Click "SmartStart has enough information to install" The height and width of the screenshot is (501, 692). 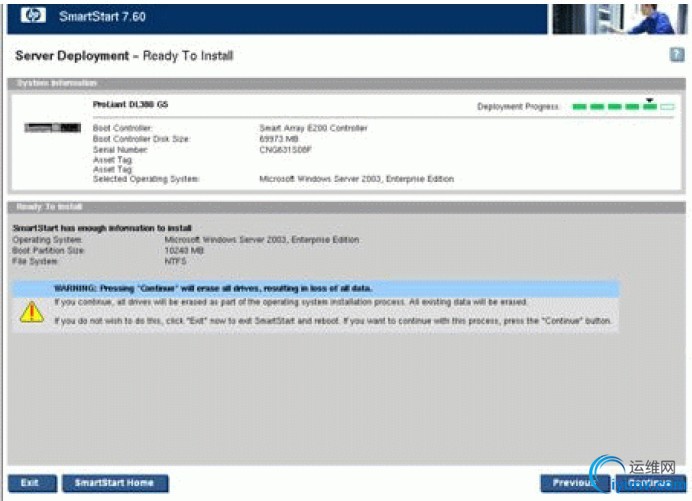tap(102, 228)
